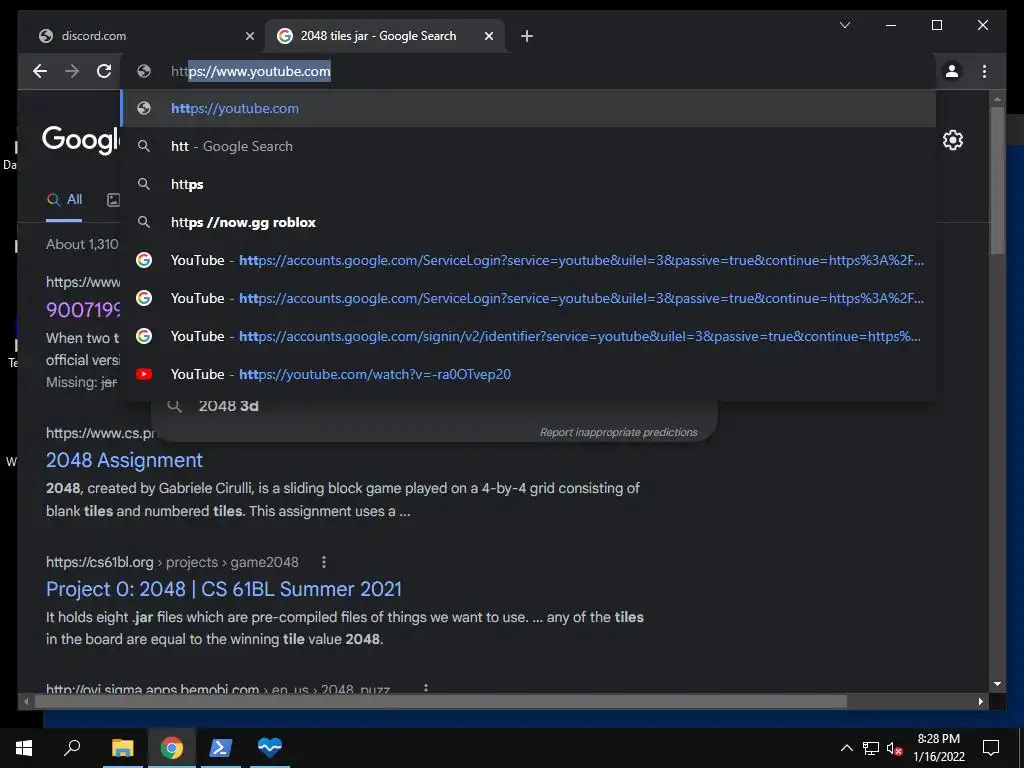Viewport: 1024px width, 768px height.
Task: Click the red YouTube icon in suggestions
Action: click(144, 374)
